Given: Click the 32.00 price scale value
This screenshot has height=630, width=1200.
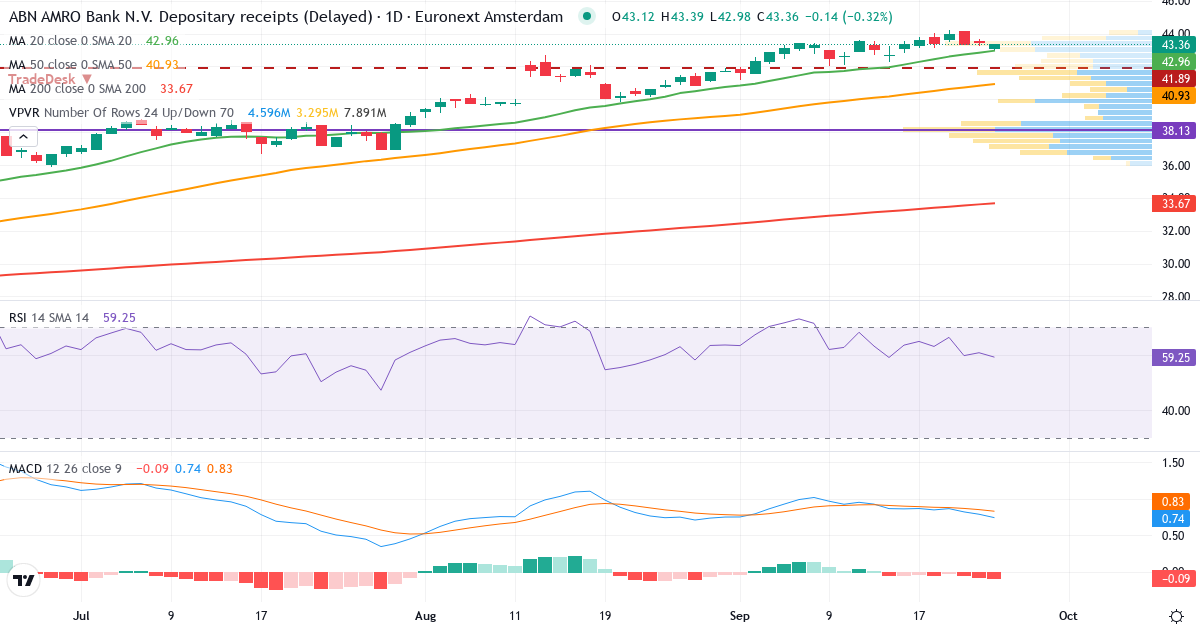Looking at the screenshot, I should [x=1175, y=231].
